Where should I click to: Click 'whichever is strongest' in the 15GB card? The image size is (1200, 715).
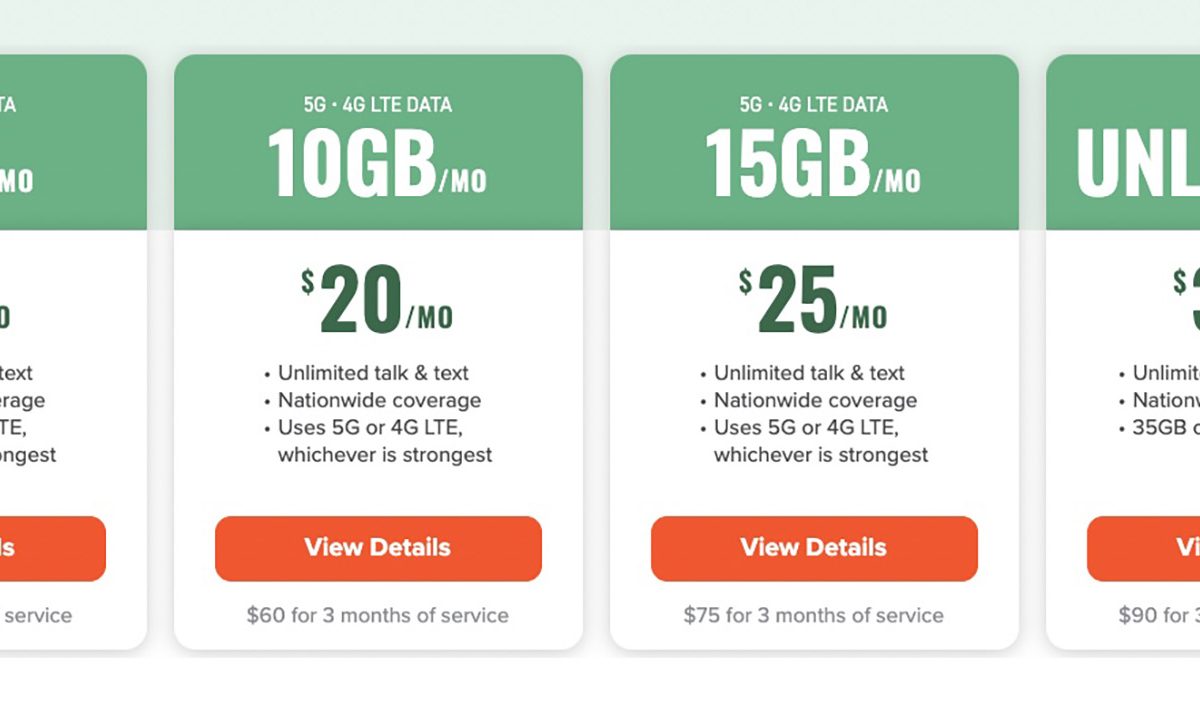coord(821,455)
